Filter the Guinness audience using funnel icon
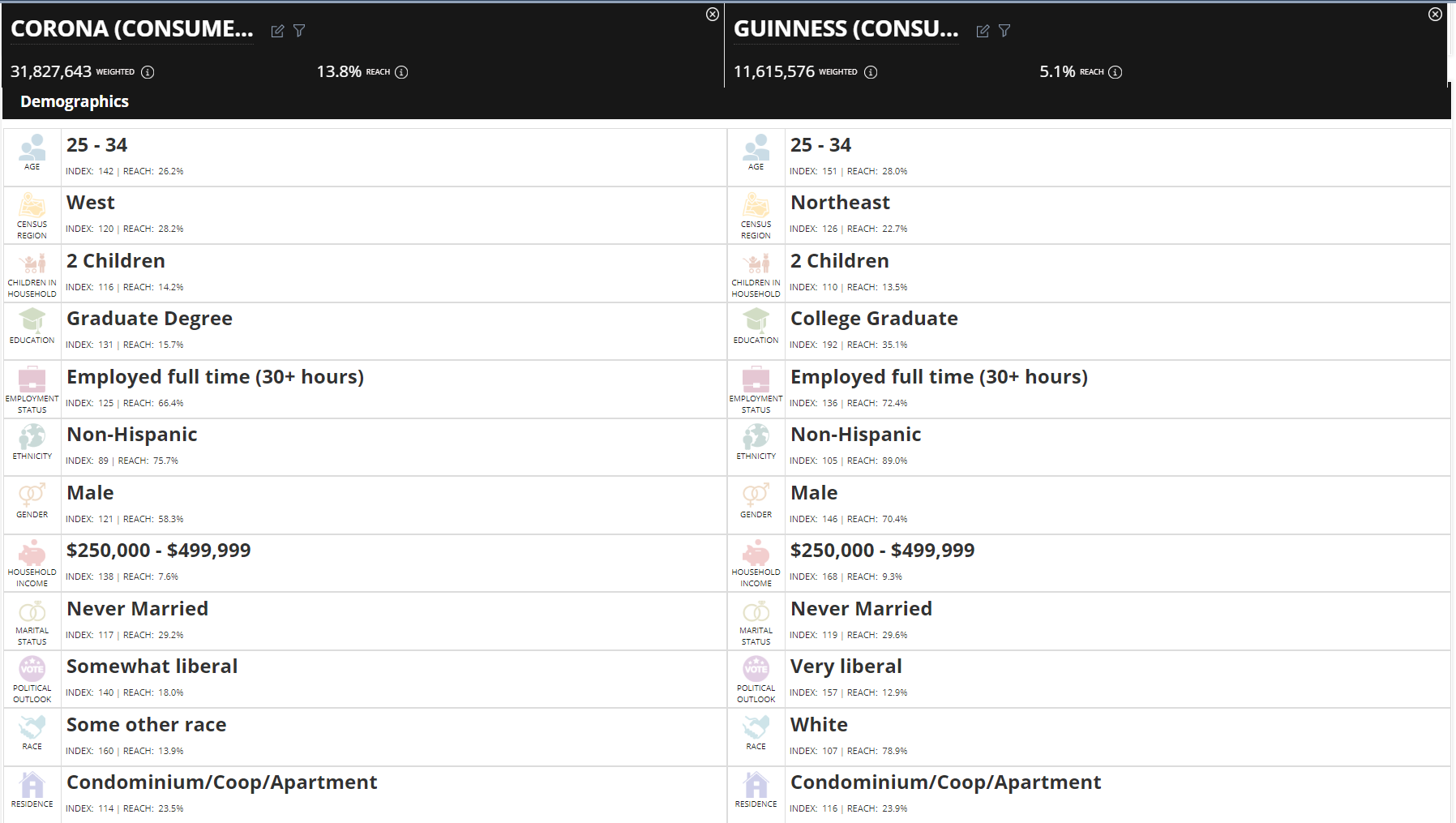This screenshot has height=823, width=1456. tap(1004, 31)
